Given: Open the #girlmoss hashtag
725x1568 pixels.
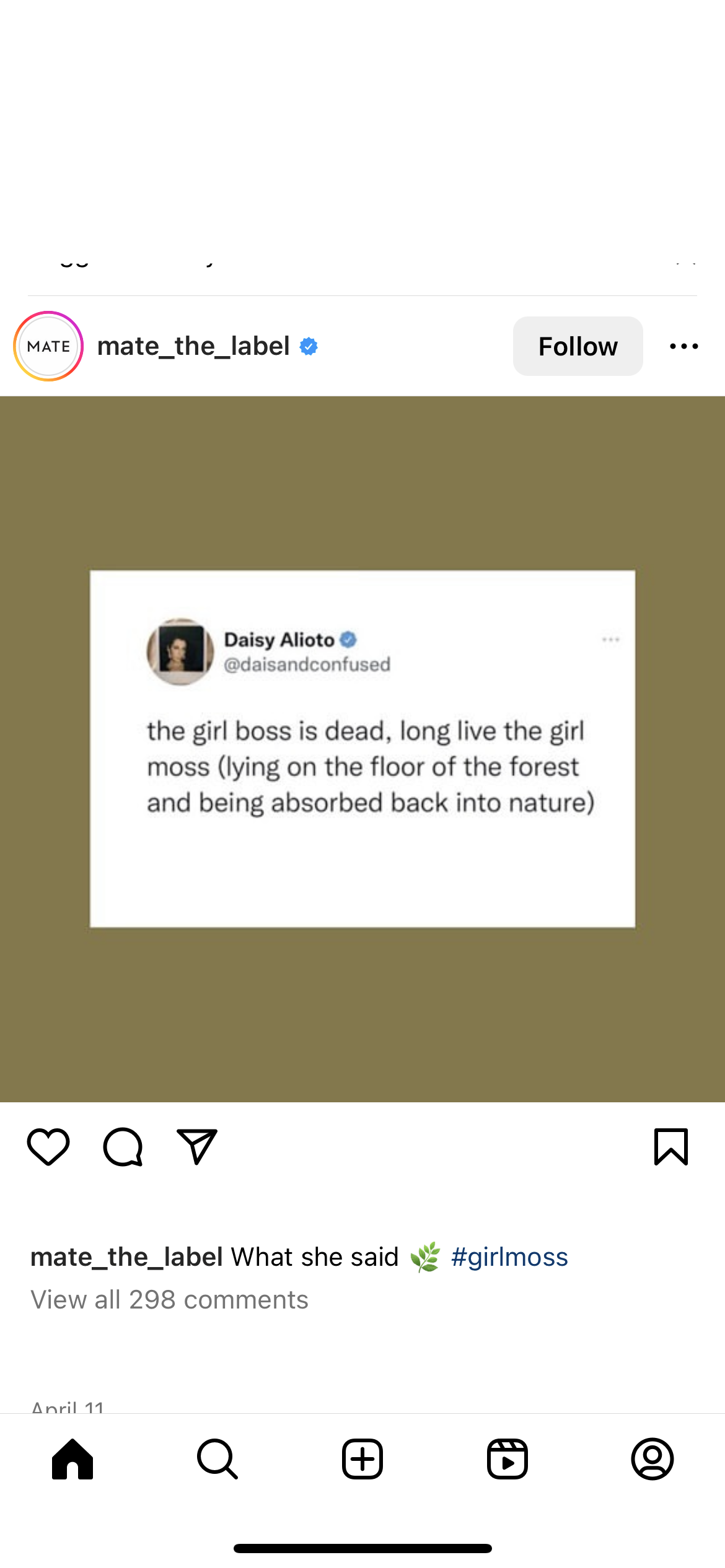Looking at the screenshot, I should (x=509, y=1257).
